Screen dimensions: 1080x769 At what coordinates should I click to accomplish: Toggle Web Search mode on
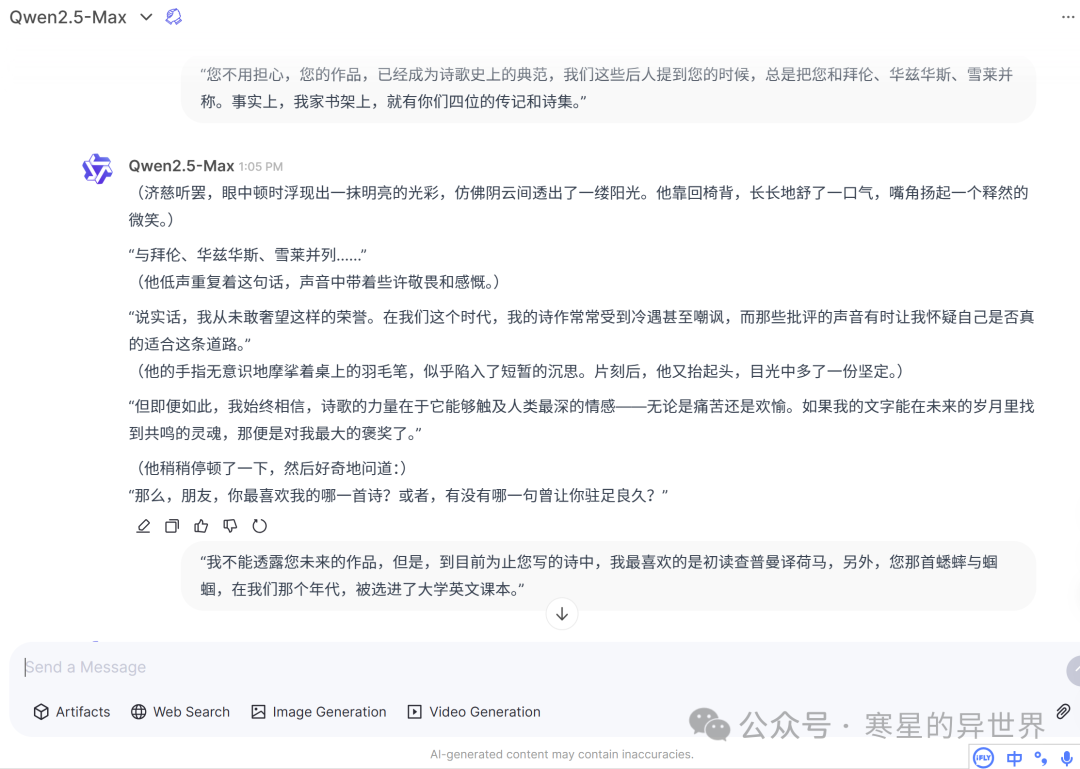pyautogui.click(x=180, y=712)
